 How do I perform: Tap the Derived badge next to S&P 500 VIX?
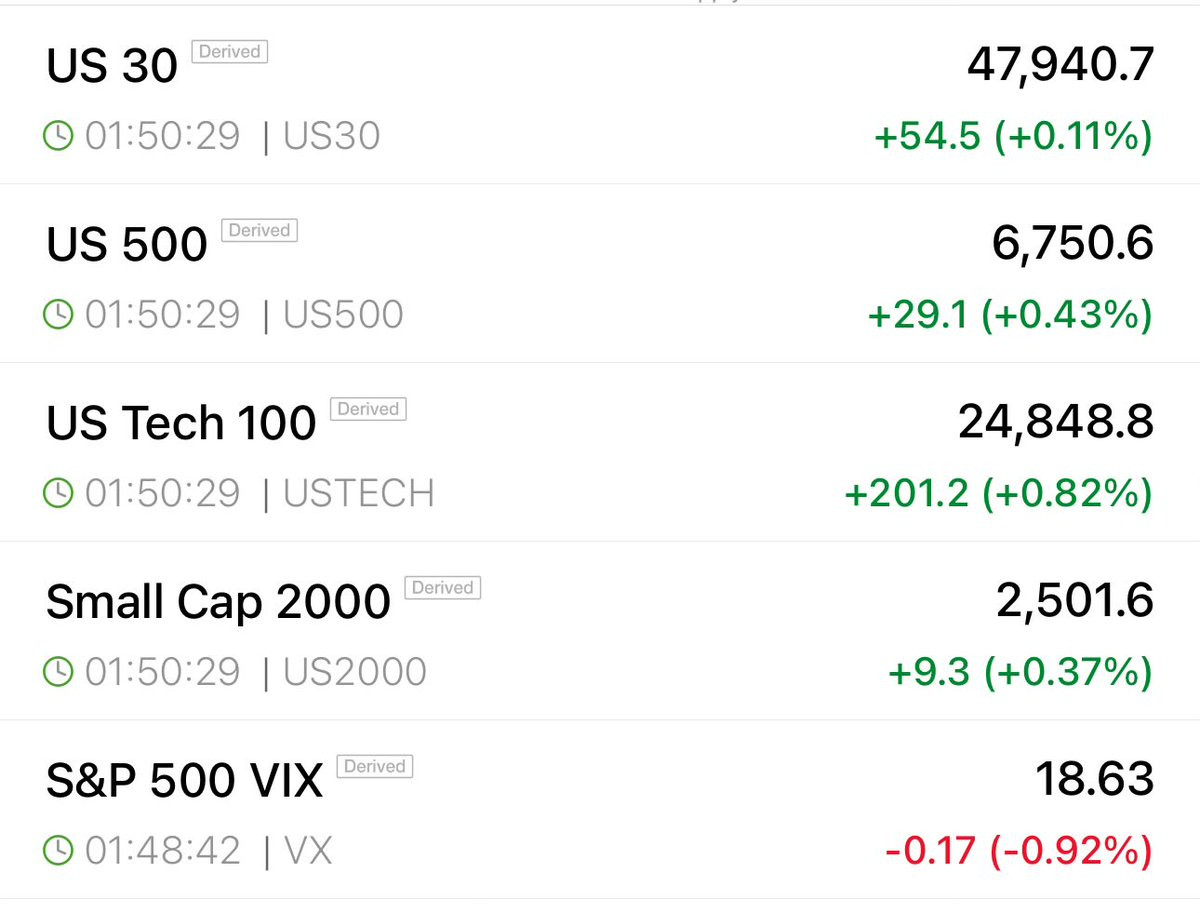coord(375,767)
